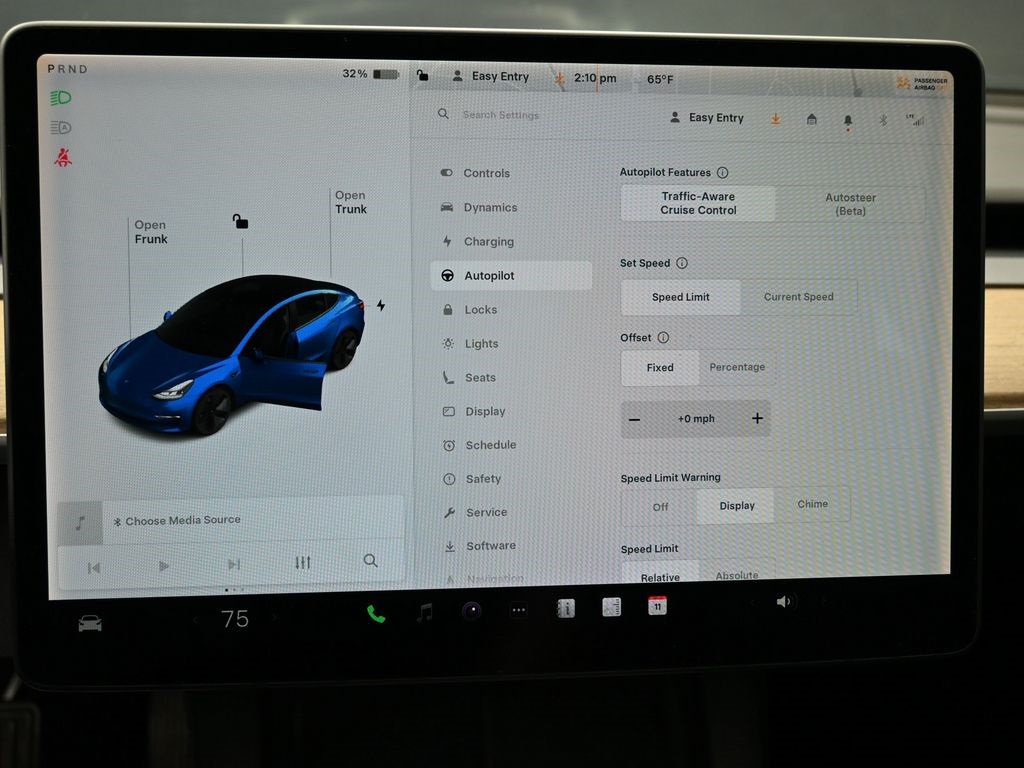
Task: Select Display in settings sidebar
Action: point(485,411)
